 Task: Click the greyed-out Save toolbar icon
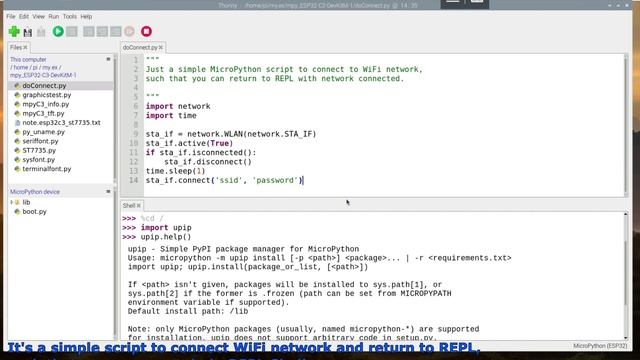41,32
